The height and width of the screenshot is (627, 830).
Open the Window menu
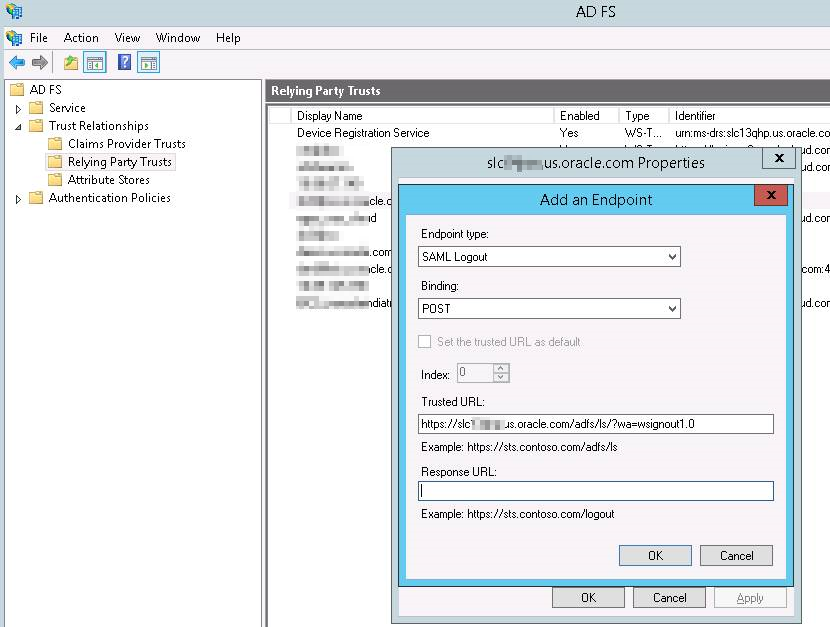pos(178,38)
